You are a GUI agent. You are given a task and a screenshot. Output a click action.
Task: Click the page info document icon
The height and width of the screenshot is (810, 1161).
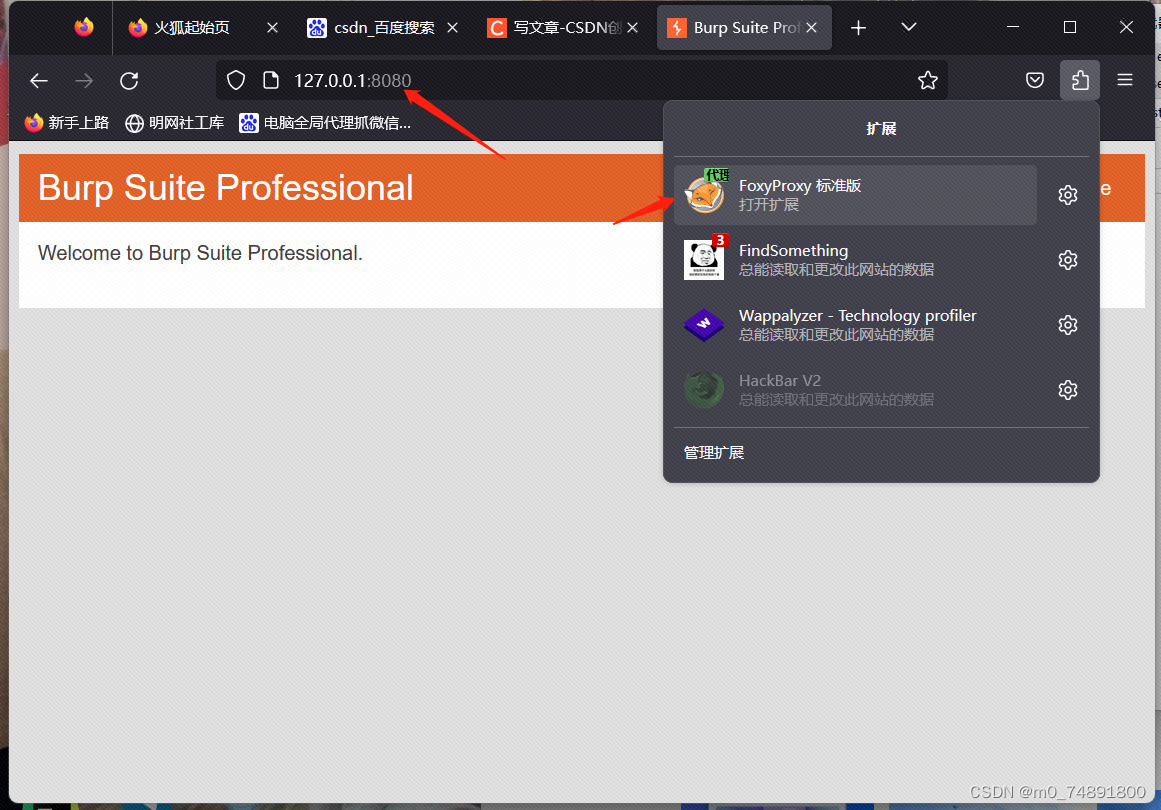(x=271, y=80)
